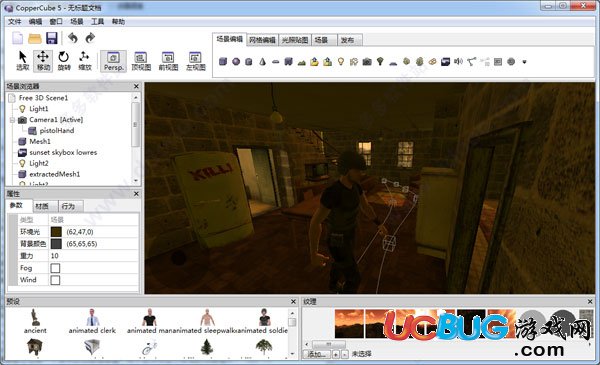Insert a sphere from the scene toolbar

click(x=236, y=61)
